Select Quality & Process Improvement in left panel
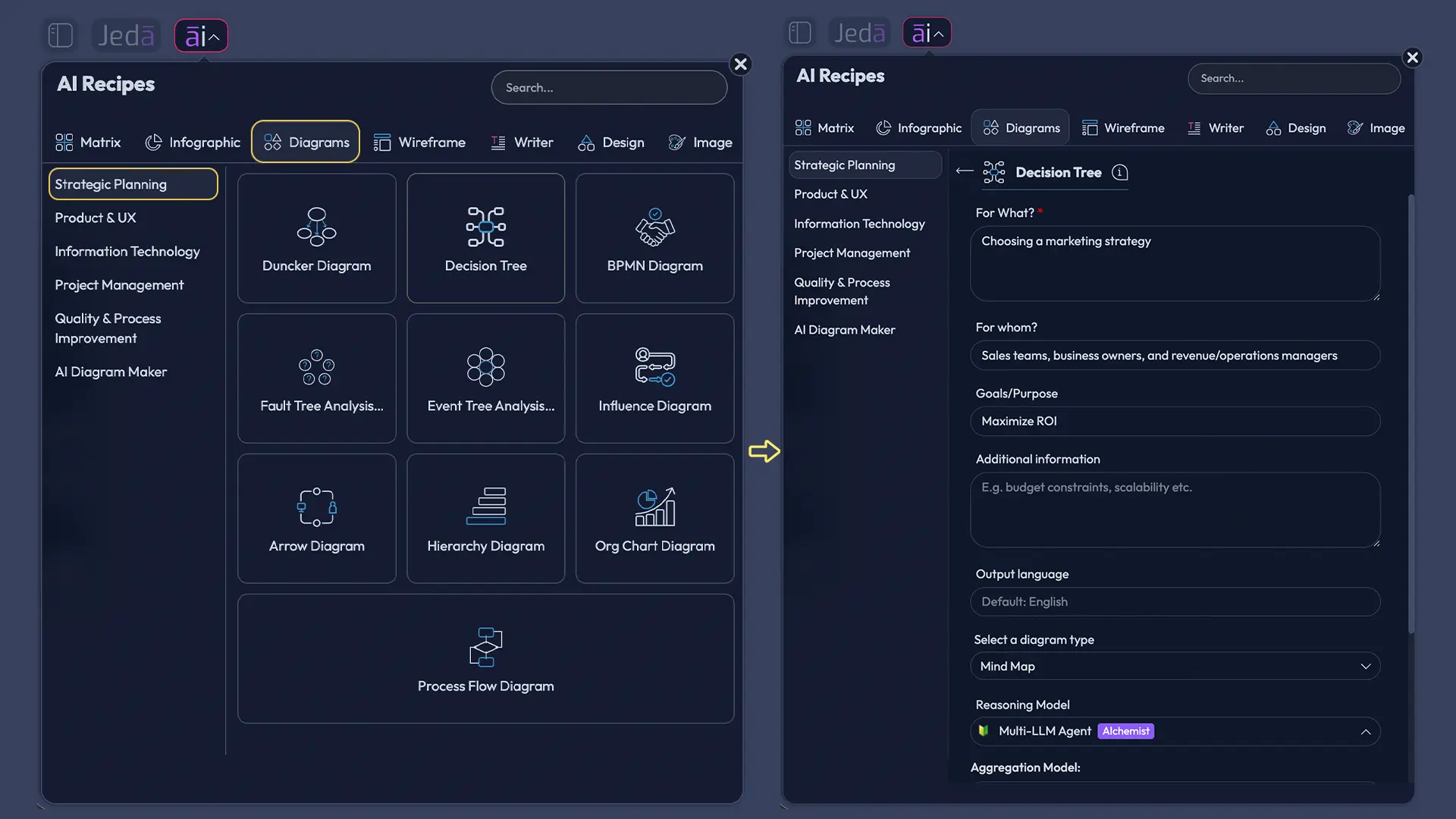1456x819 pixels. point(108,328)
